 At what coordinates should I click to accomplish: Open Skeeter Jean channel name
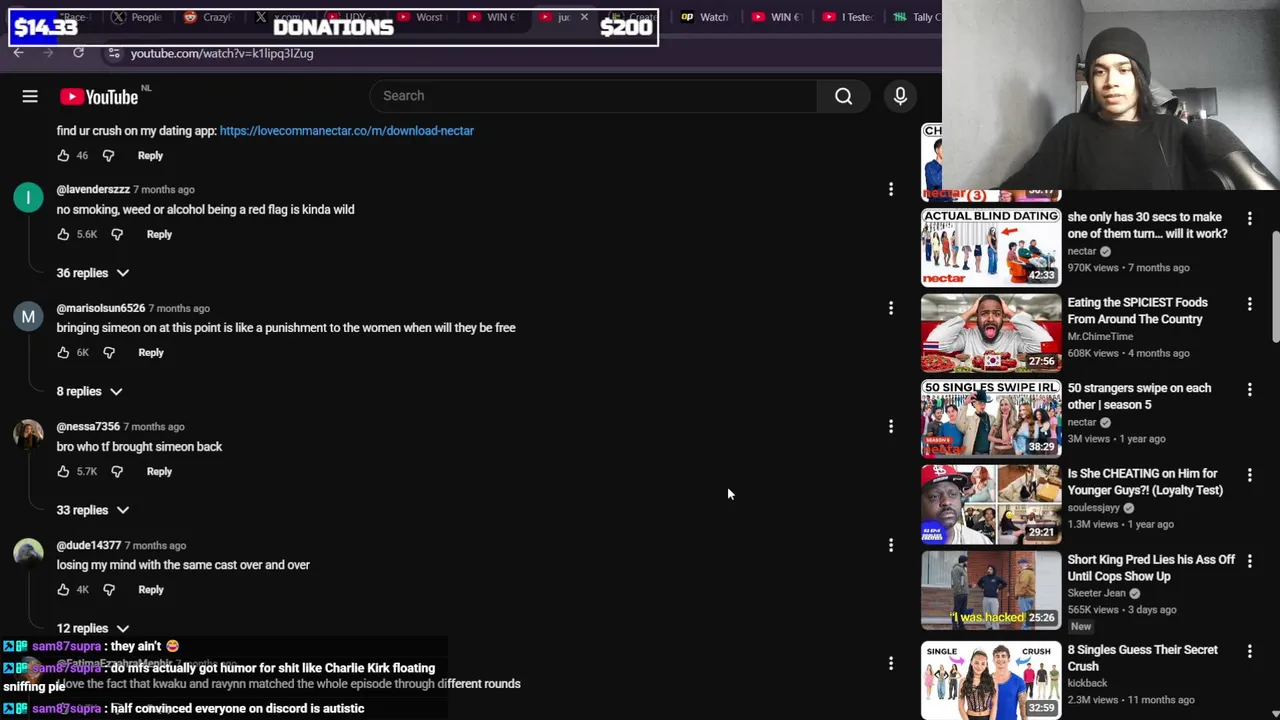pos(1097,593)
